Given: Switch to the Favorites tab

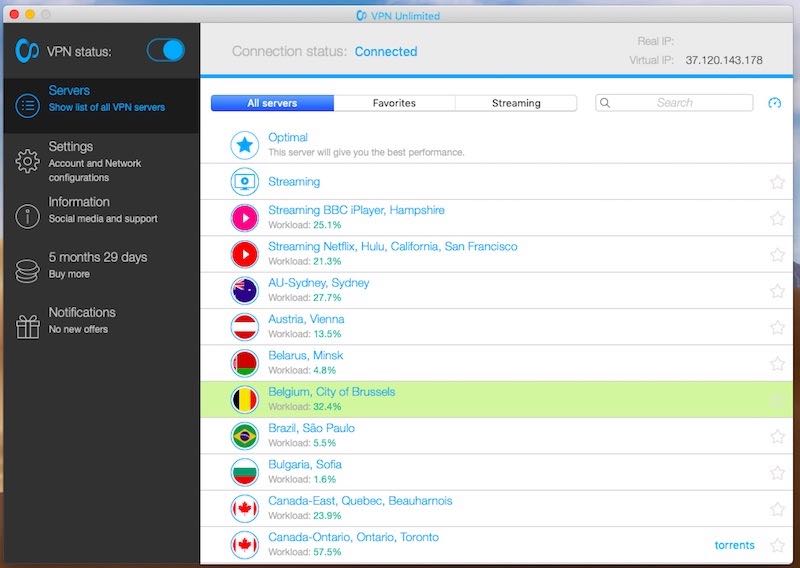Looking at the screenshot, I should tap(394, 103).
